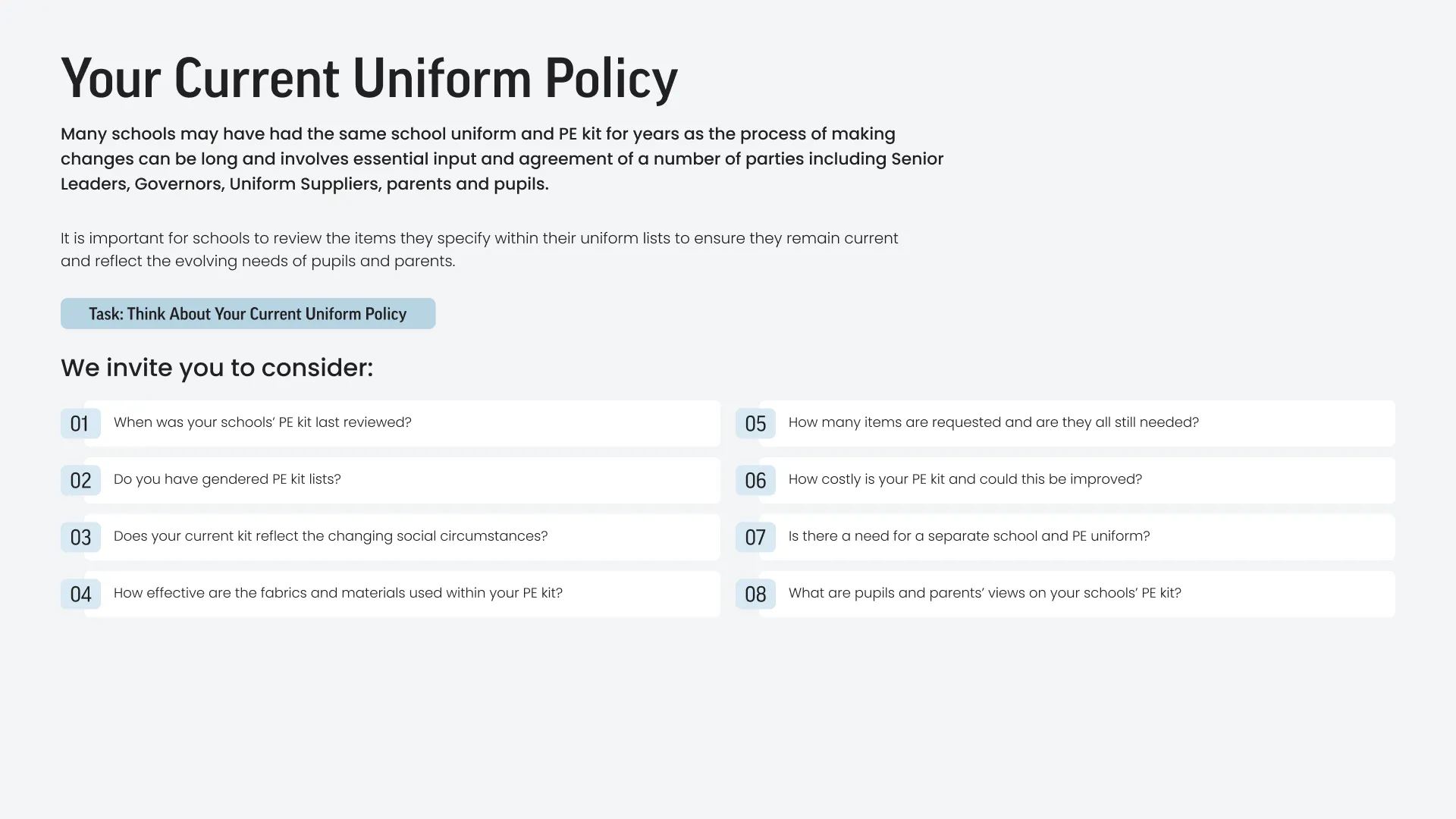Screen dimensions: 1456x819
Task: Click the 01 number badge
Action: click(x=80, y=424)
